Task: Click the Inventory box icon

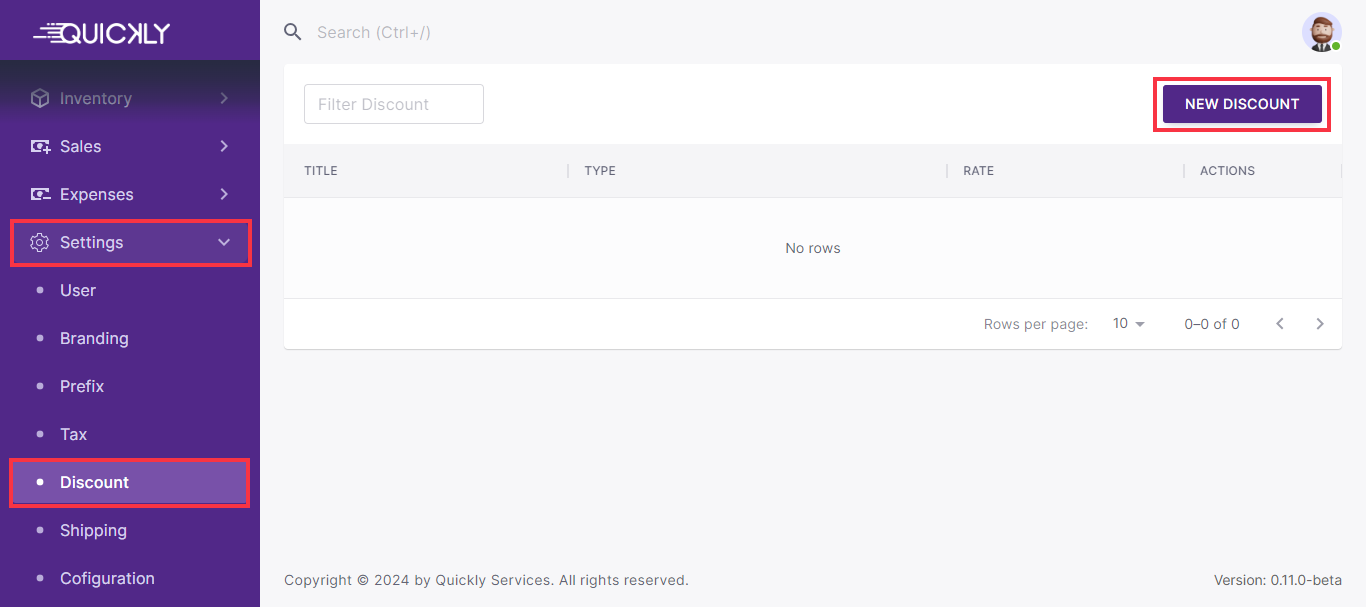Action: tap(40, 98)
